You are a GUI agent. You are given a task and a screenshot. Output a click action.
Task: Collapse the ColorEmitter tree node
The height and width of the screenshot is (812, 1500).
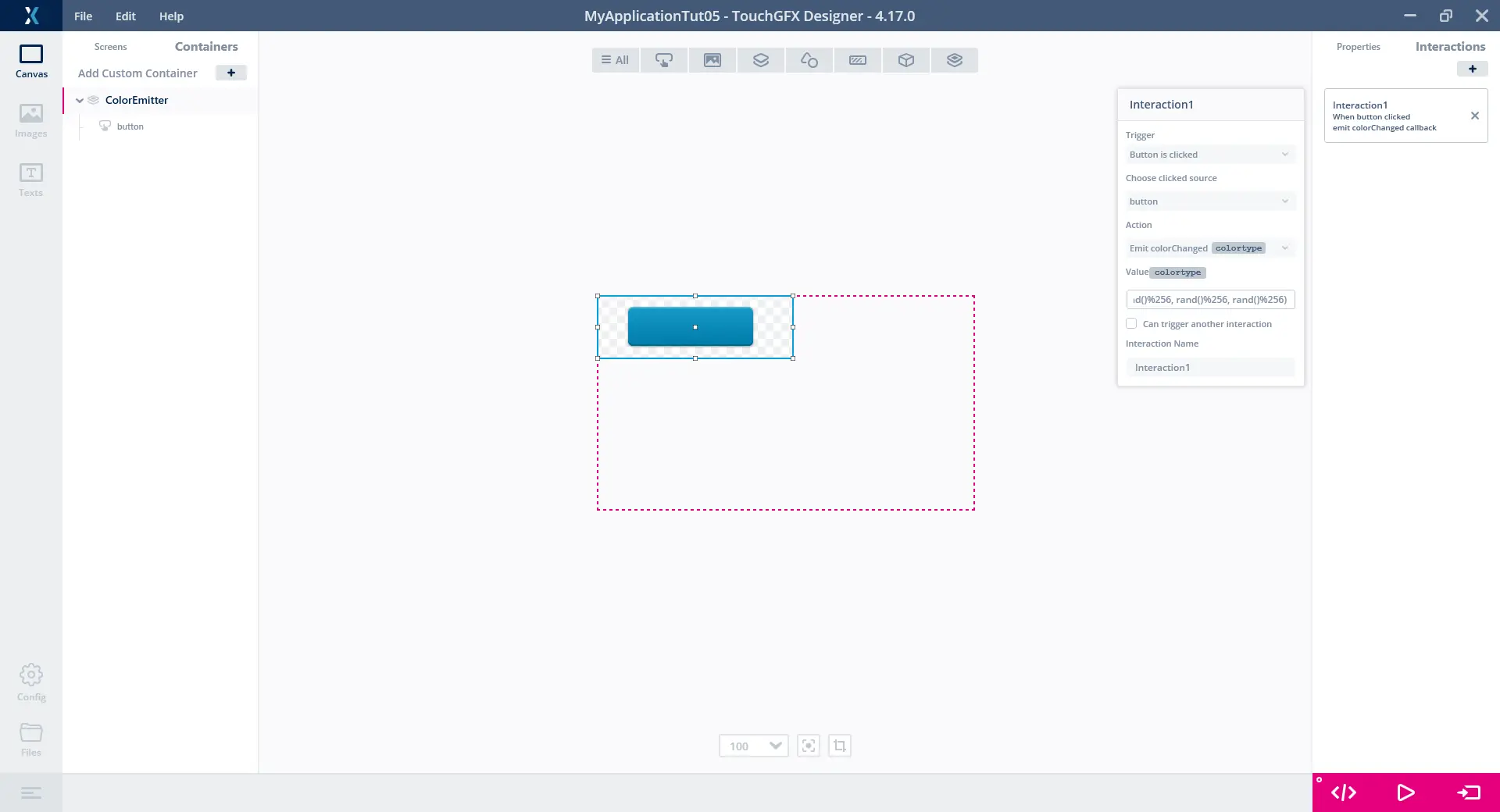point(80,100)
